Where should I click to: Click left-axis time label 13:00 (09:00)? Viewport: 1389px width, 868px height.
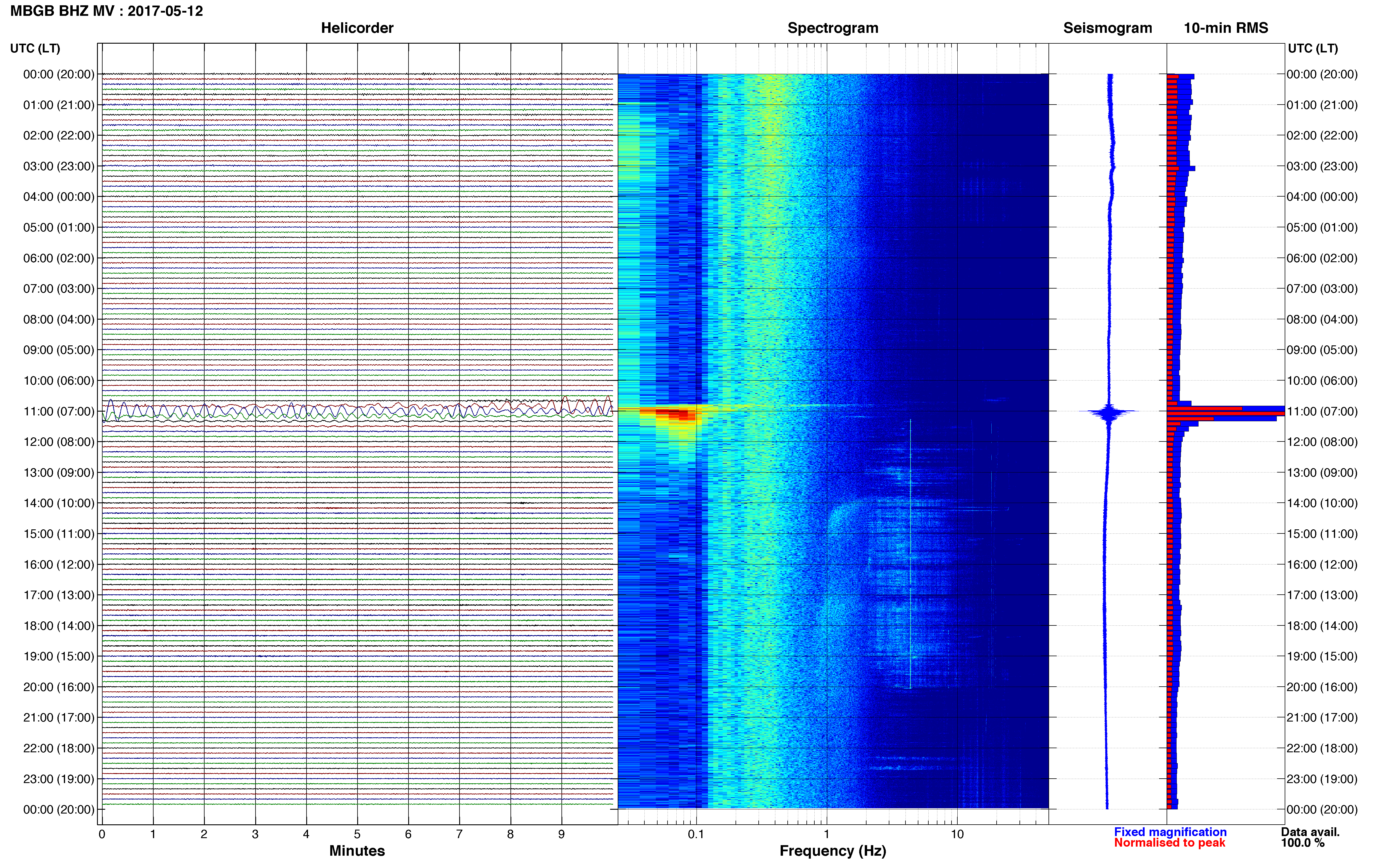59,473
